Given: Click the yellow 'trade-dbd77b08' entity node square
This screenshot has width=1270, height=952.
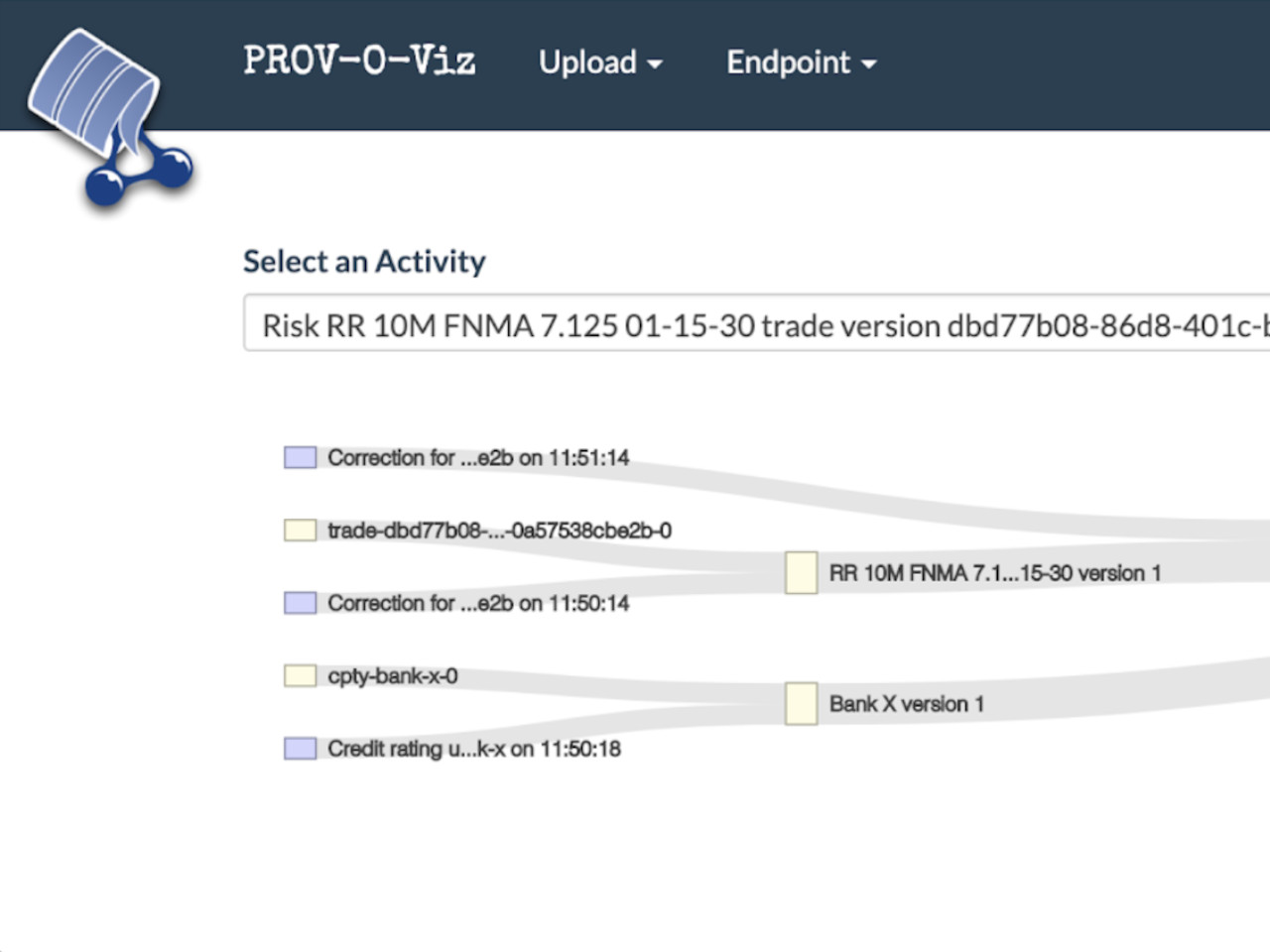Looking at the screenshot, I should pyautogui.click(x=299, y=530).
